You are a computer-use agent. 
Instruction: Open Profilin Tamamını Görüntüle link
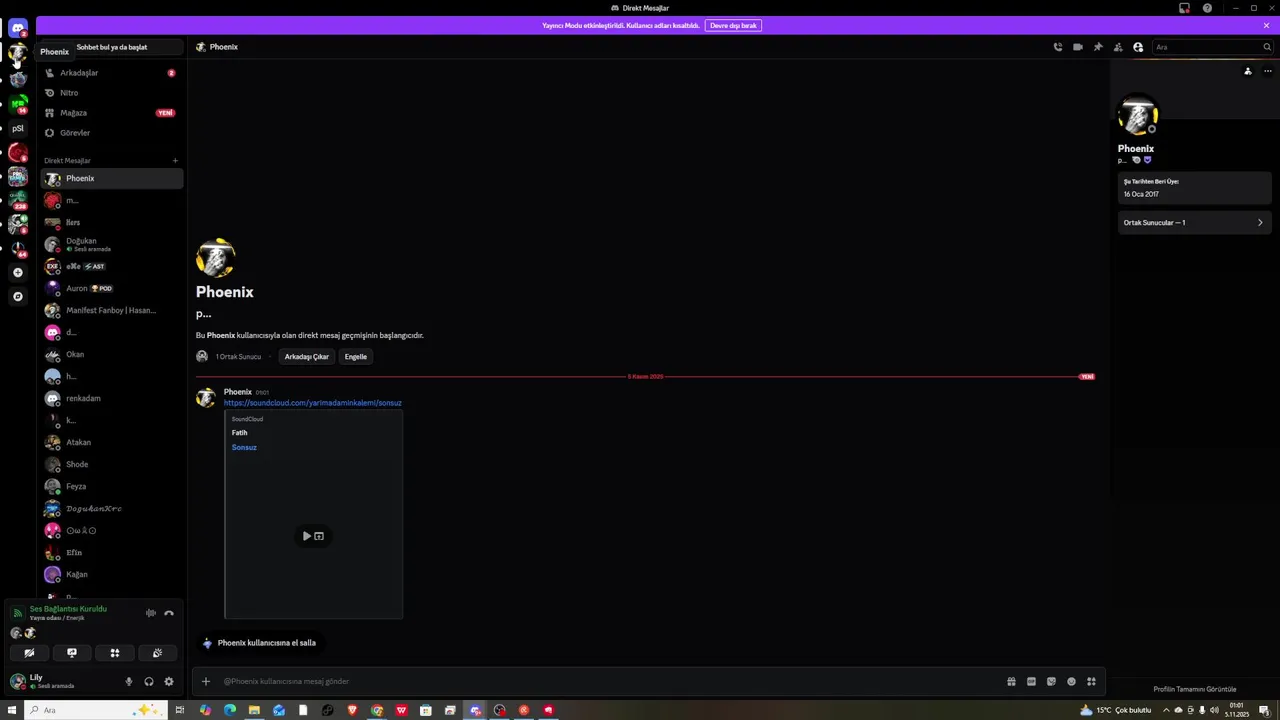click(1195, 689)
